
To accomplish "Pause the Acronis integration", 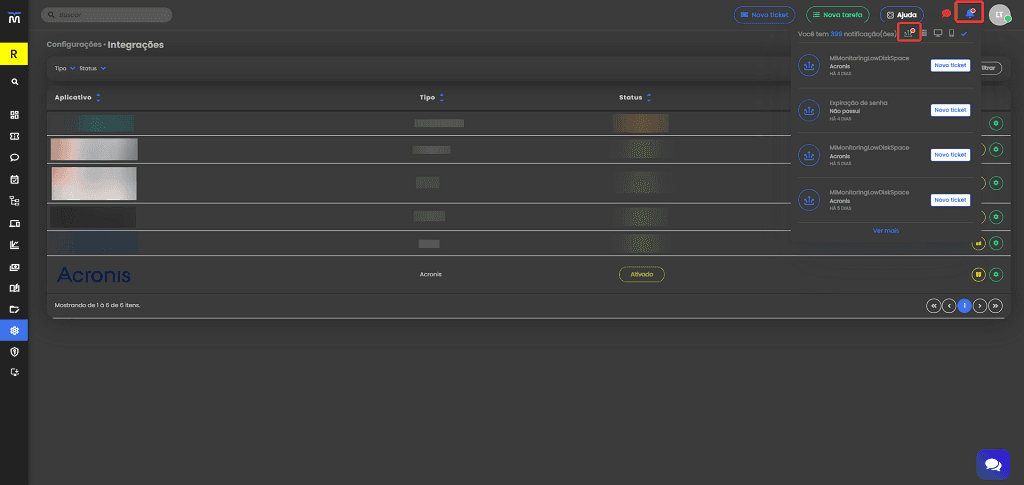I will tap(978, 275).
